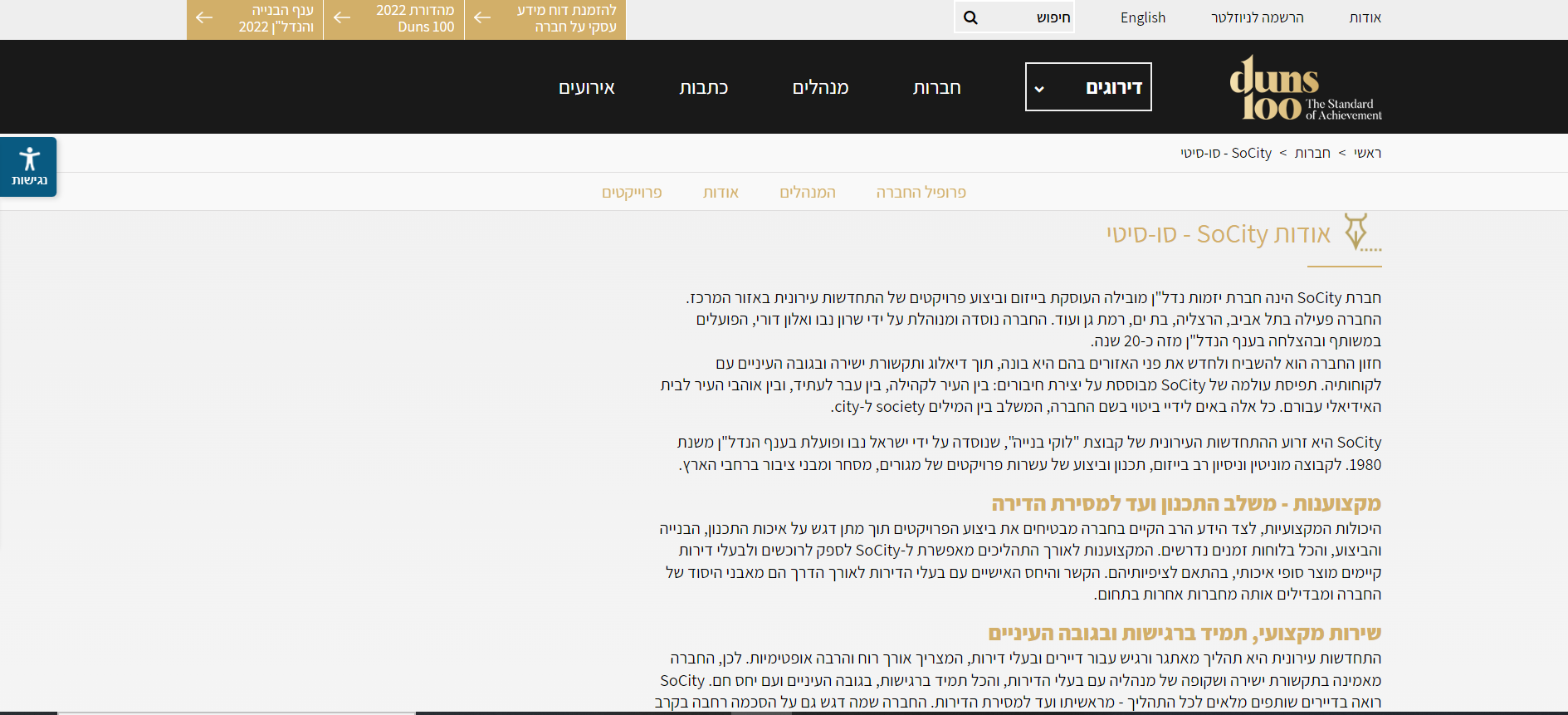Click the search magnifier icon
This screenshot has height=715, width=1568.
[x=970, y=17]
